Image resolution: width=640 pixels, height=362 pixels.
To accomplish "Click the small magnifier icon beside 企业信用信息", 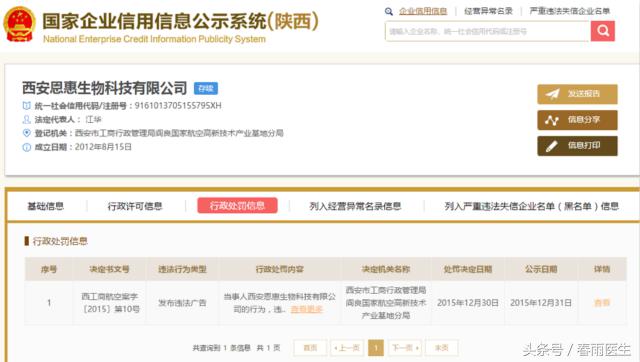I will tap(389, 11).
